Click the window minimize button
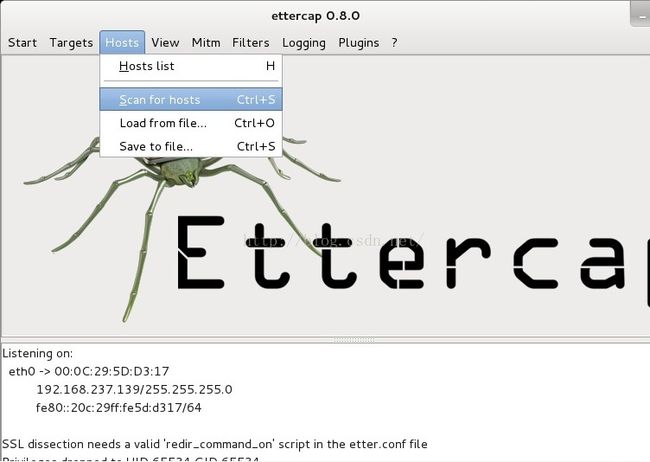The width and height of the screenshot is (650, 462). tap(641, 15)
